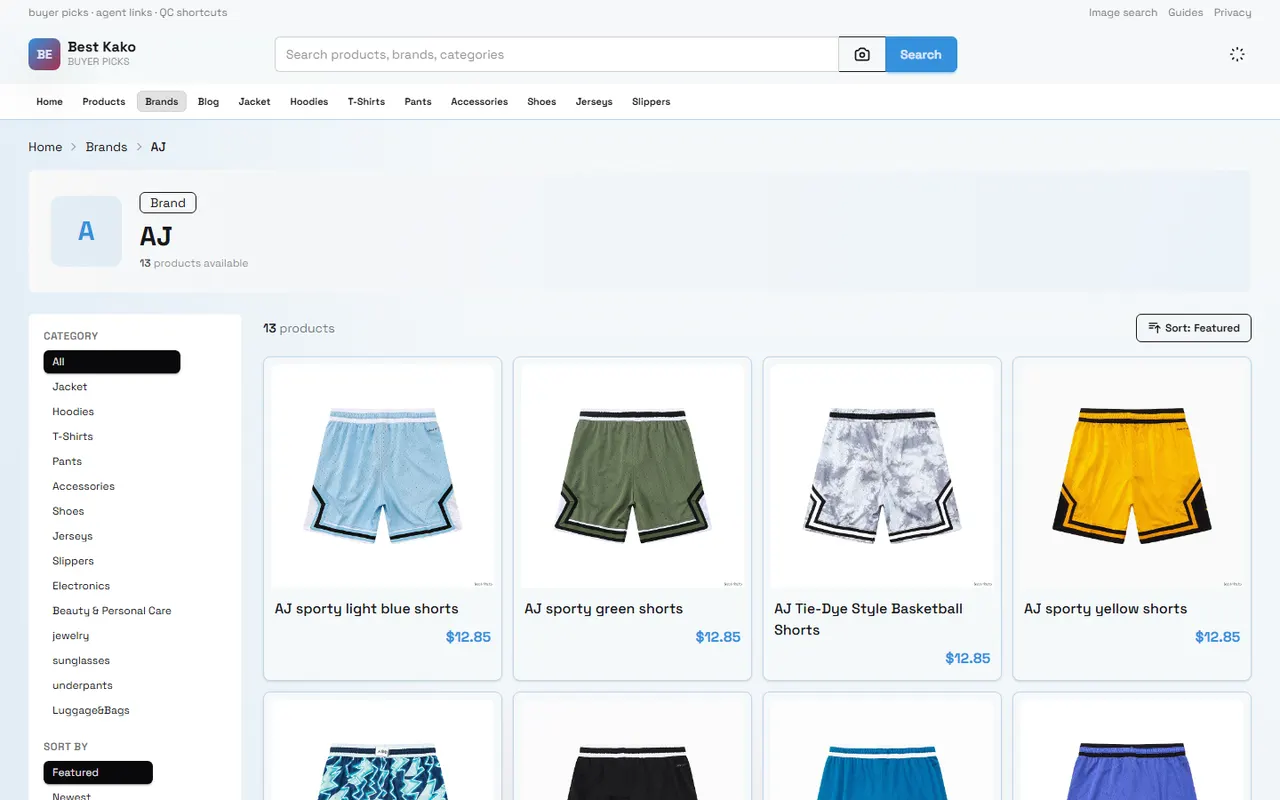Click the loading spinner icon in header
Viewport: 1280px width, 800px height.
pyautogui.click(x=1237, y=55)
